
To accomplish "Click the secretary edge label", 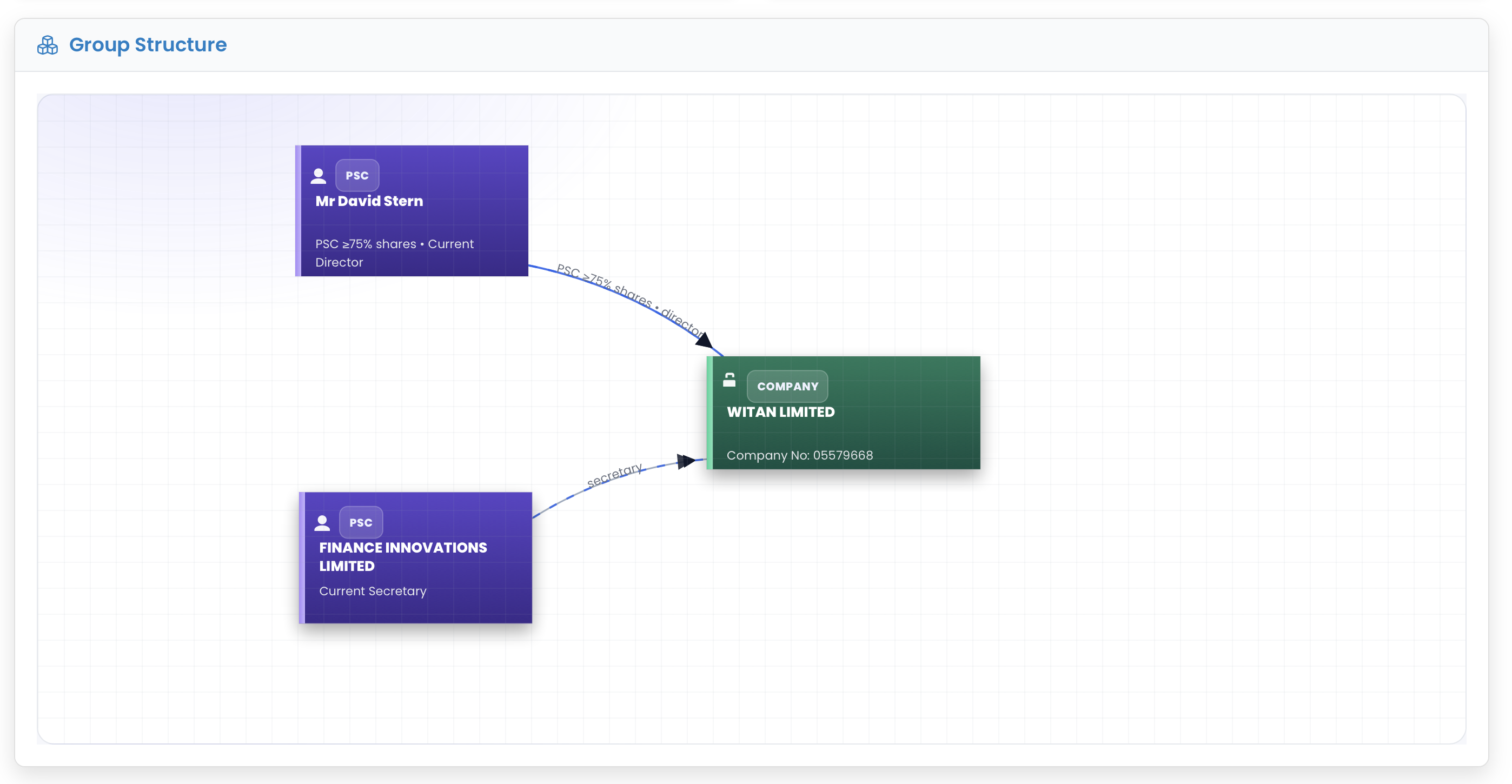I will coord(614,475).
